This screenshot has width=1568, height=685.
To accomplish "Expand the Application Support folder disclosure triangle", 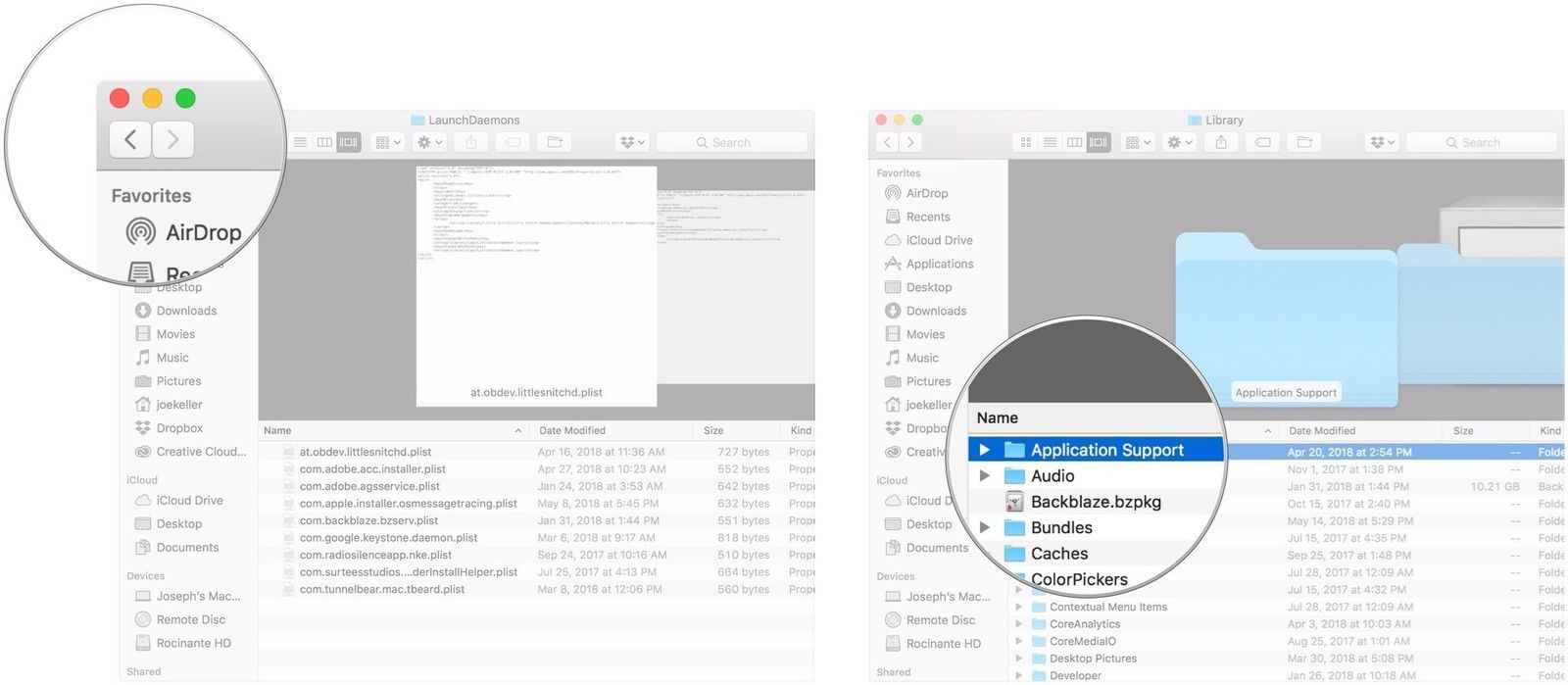I will coord(985,450).
